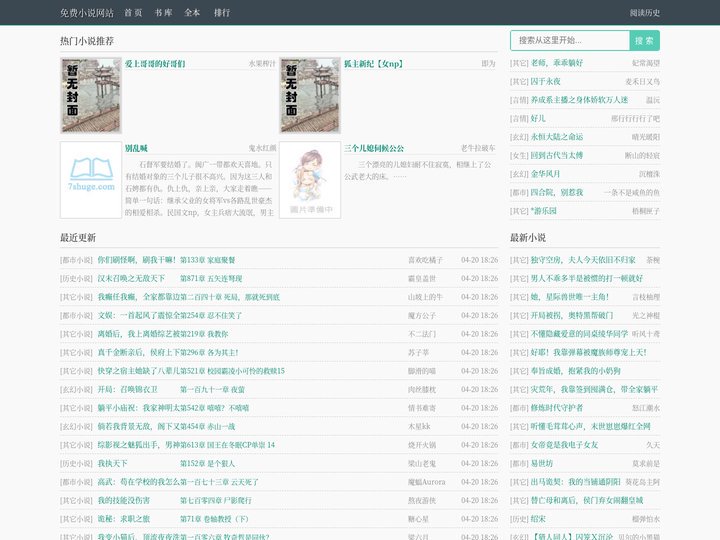Open latest novel 开局被拐，奥特黑帮破门
Viewport: 720px width, 540px height.
click(572, 315)
